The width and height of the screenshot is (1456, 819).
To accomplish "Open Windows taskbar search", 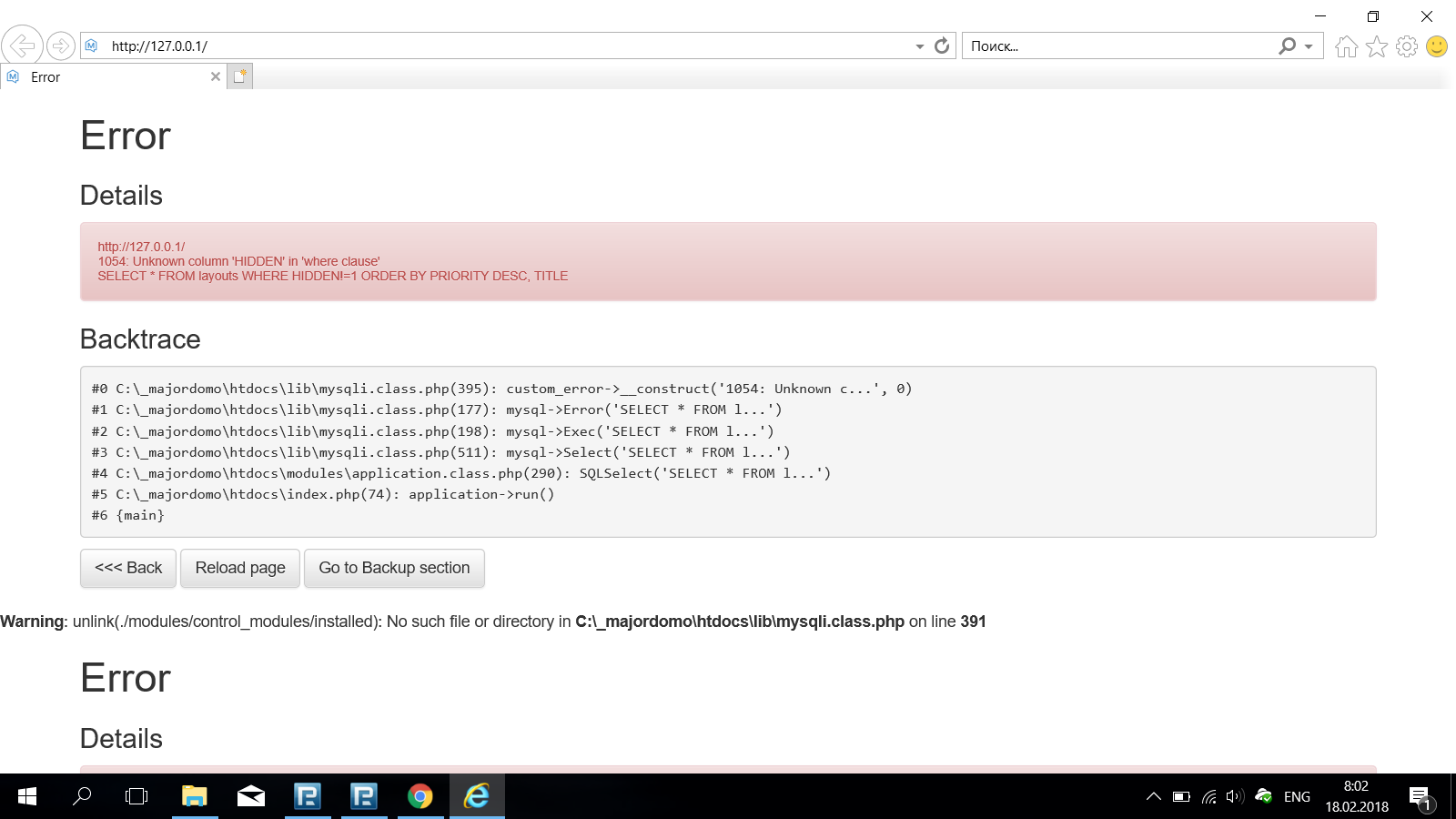I will click(82, 796).
